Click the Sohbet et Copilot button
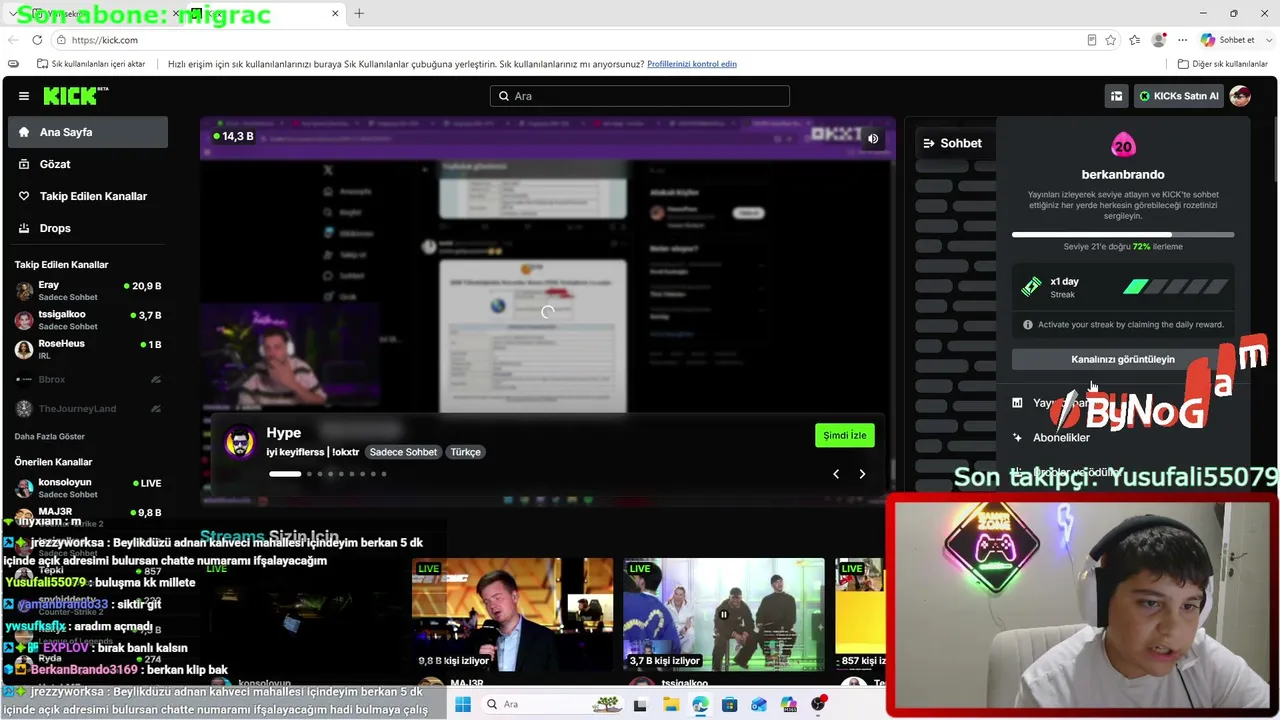 click(x=1228, y=40)
